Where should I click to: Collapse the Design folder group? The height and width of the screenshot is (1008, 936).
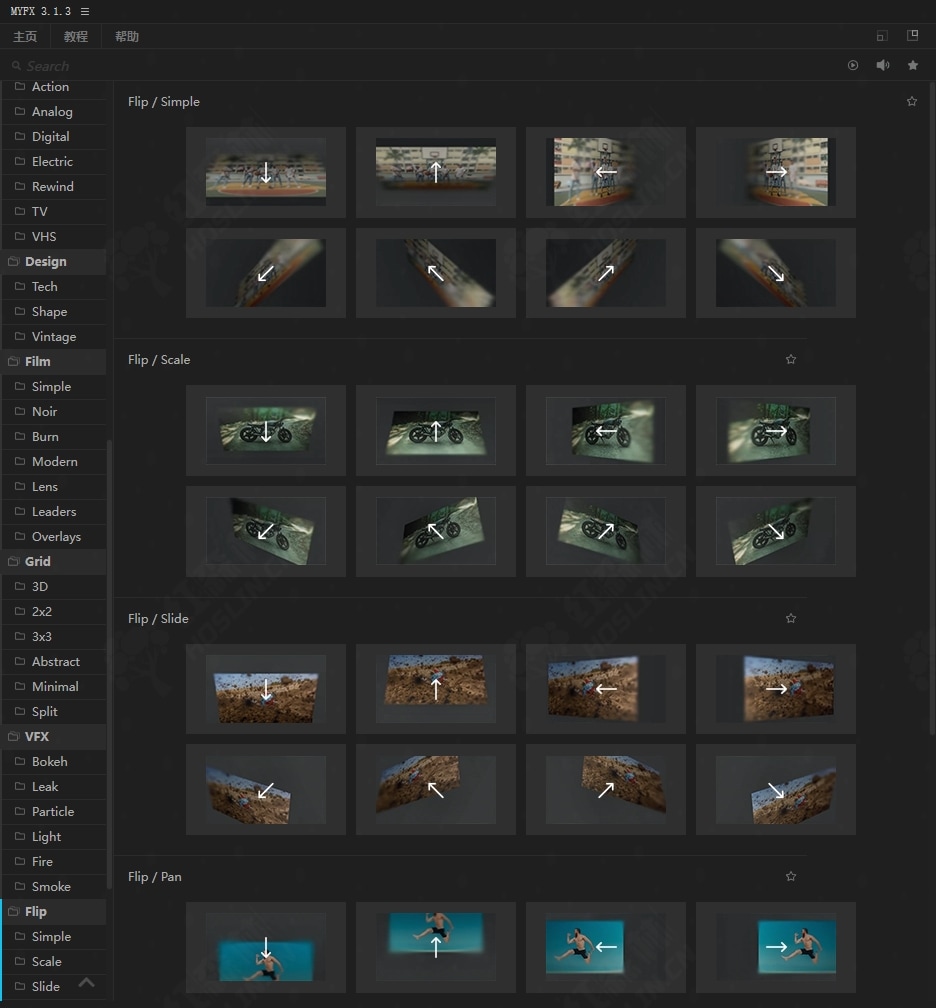pyautogui.click(x=45, y=261)
